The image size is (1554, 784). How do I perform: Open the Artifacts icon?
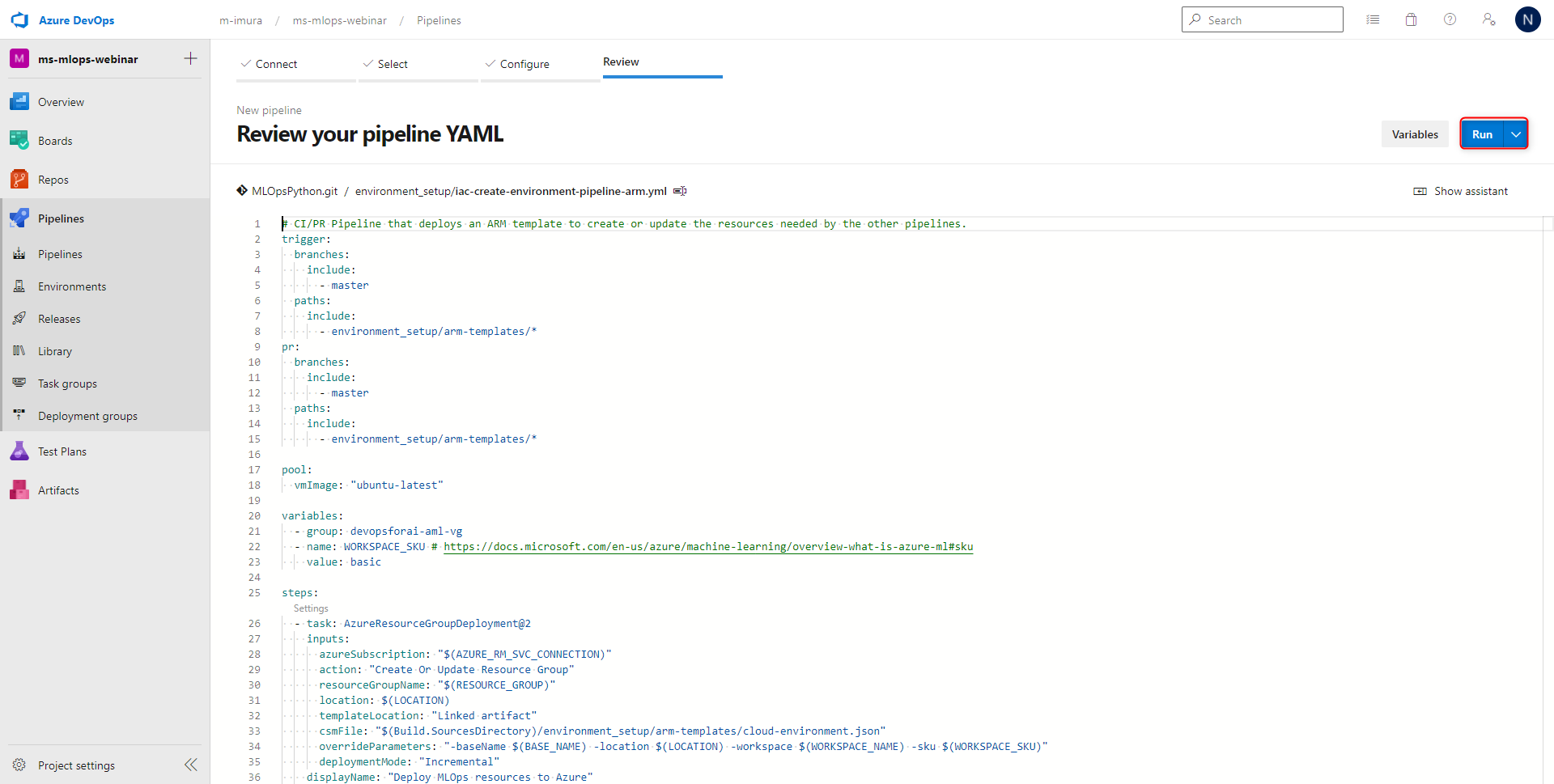click(19, 490)
